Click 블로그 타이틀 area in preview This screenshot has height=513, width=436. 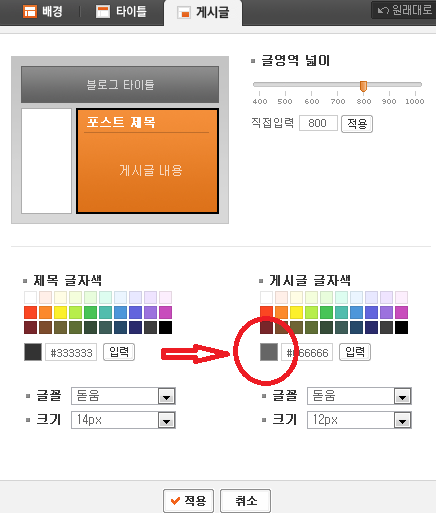coord(120,84)
